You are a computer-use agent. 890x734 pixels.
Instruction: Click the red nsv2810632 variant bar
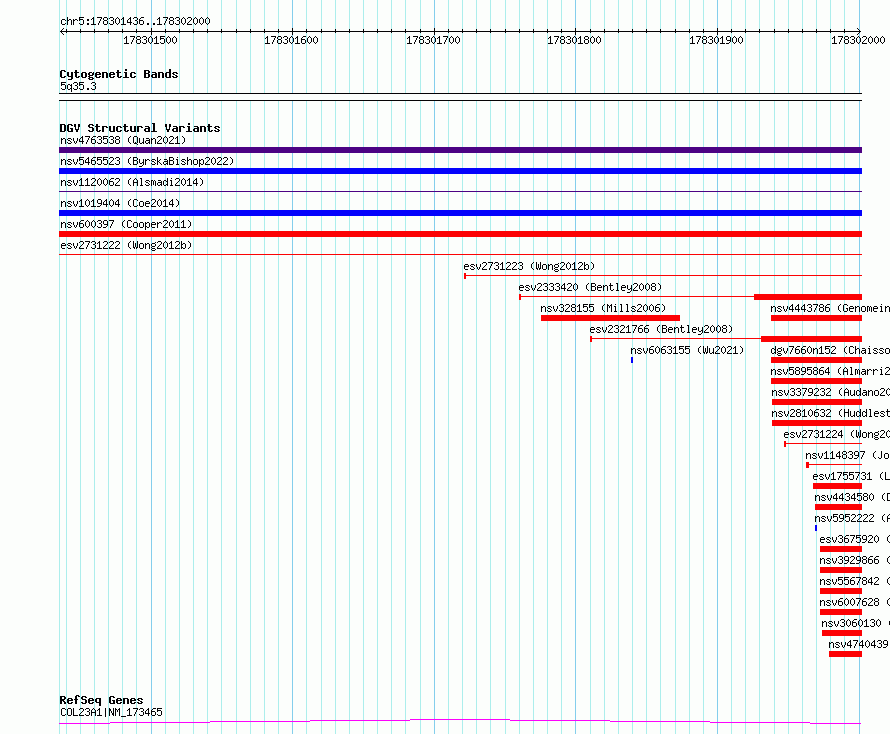(817, 423)
